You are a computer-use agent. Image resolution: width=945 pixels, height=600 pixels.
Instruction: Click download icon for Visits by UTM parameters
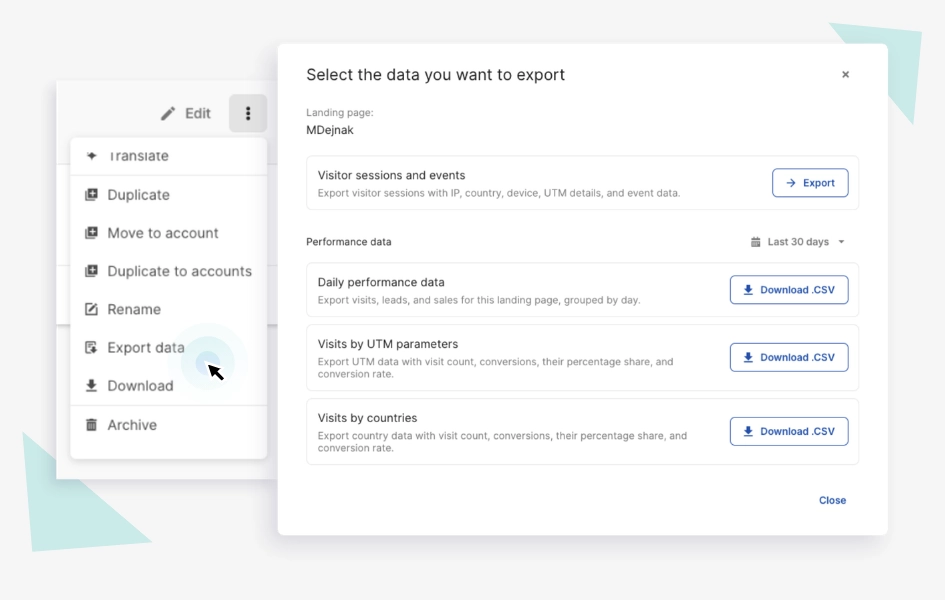click(x=748, y=357)
